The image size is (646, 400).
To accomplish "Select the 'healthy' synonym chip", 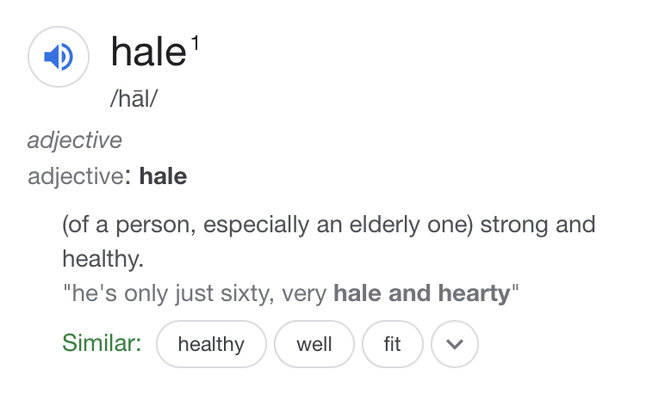I will (x=211, y=344).
